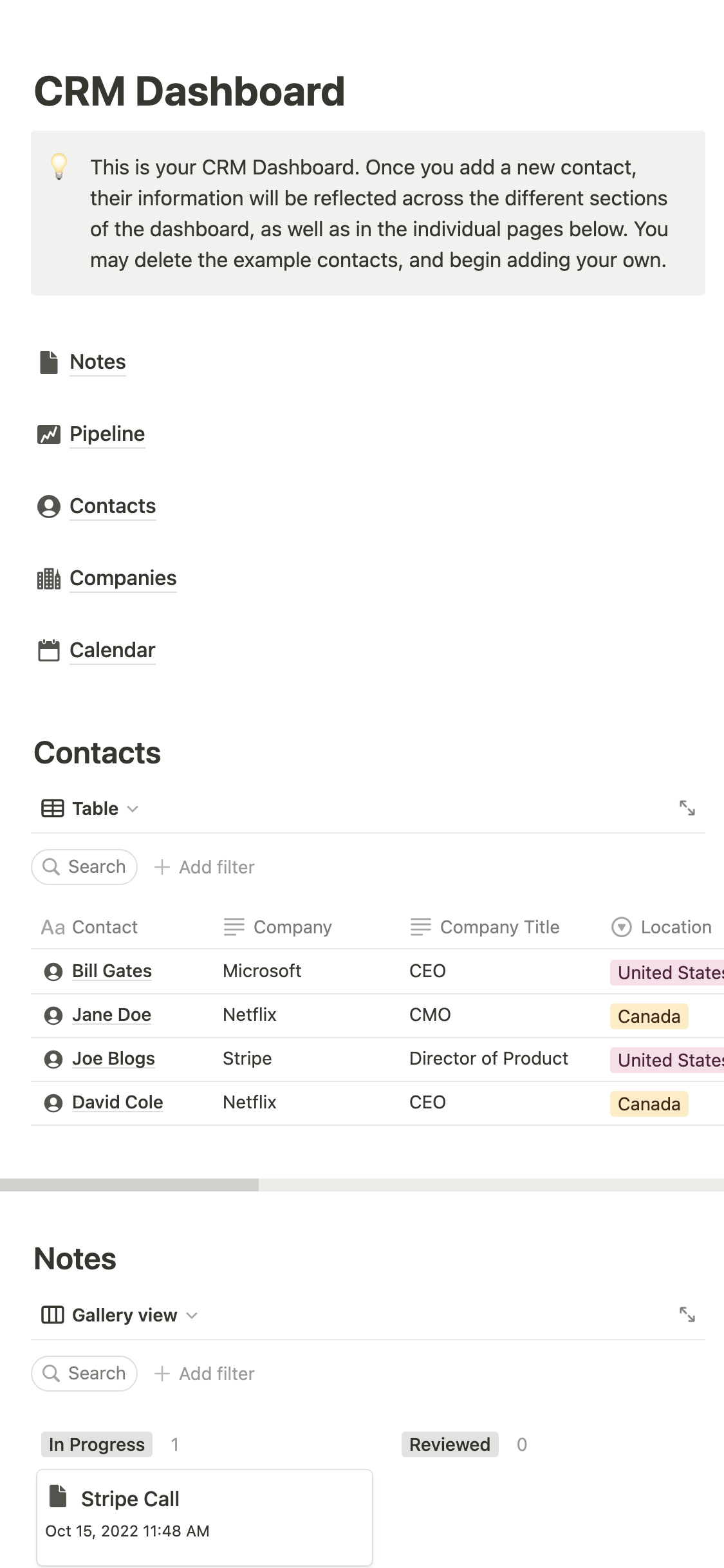Screen dimensions: 724x1568
Task: Click the Pipeline chart icon
Action: point(49,434)
